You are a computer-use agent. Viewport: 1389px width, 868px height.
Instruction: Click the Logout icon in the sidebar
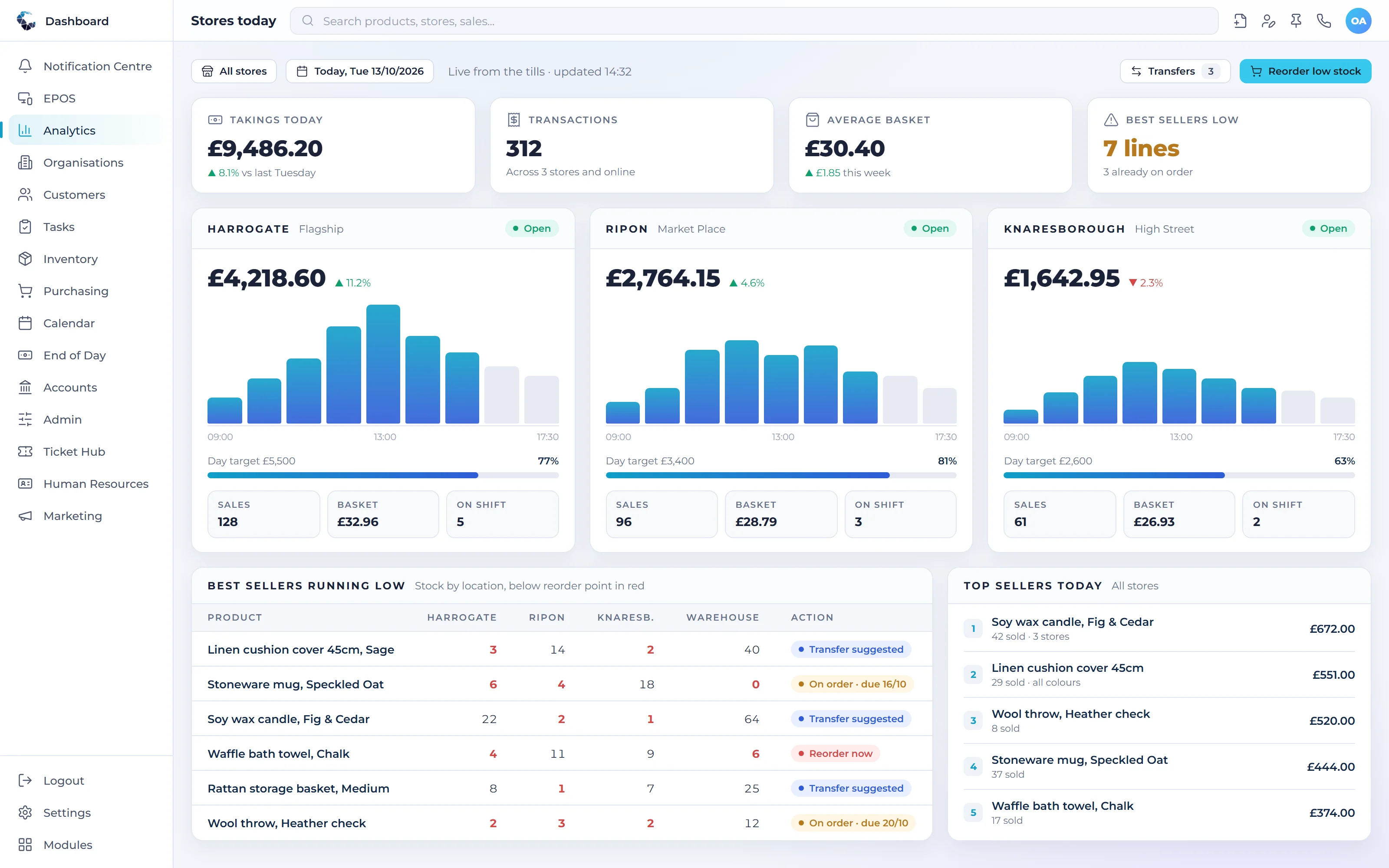click(x=25, y=781)
